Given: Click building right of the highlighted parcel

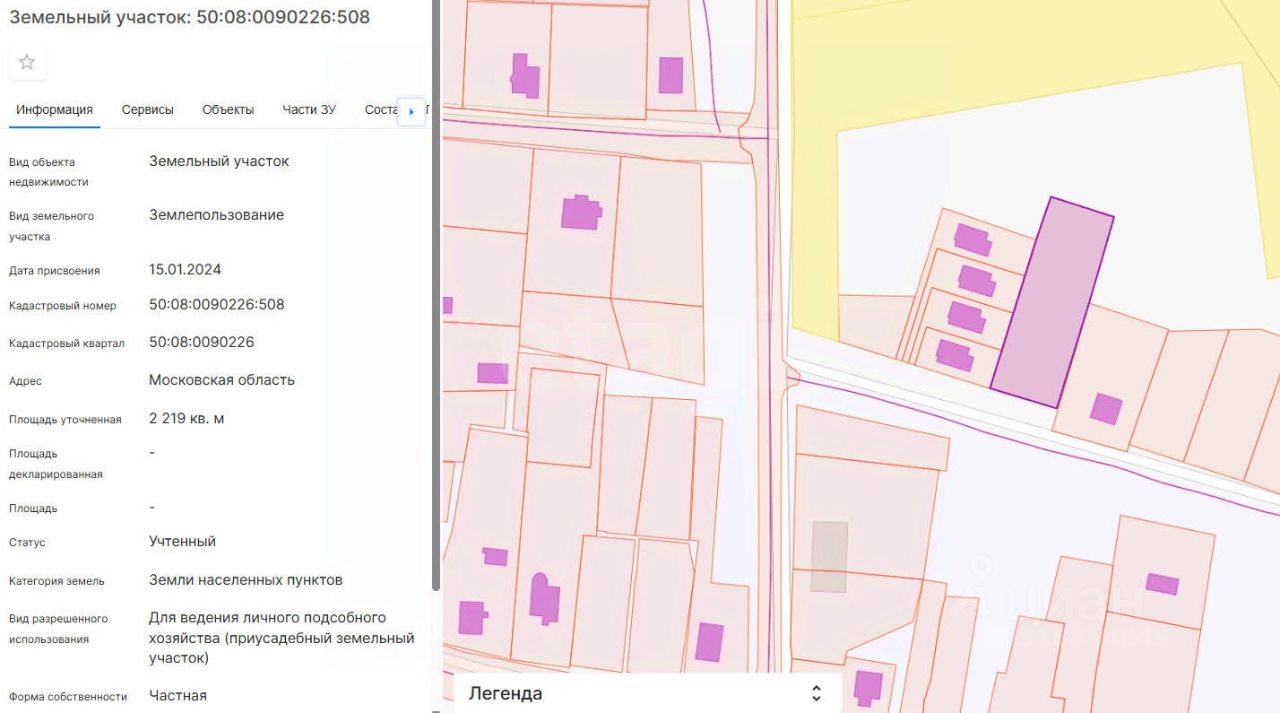Looking at the screenshot, I should [x=1105, y=408].
